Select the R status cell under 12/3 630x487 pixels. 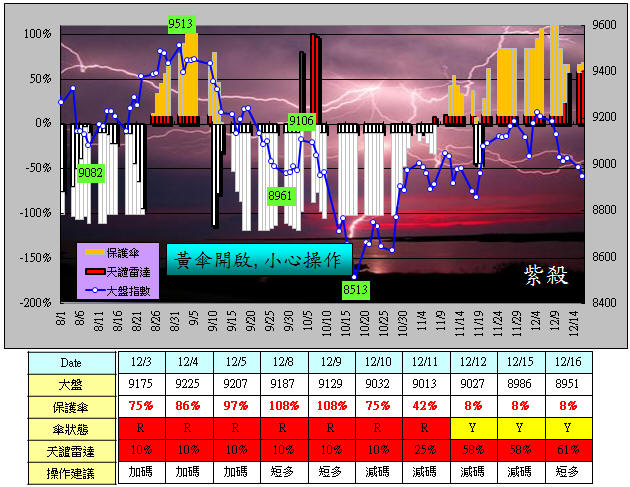(x=140, y=428)
